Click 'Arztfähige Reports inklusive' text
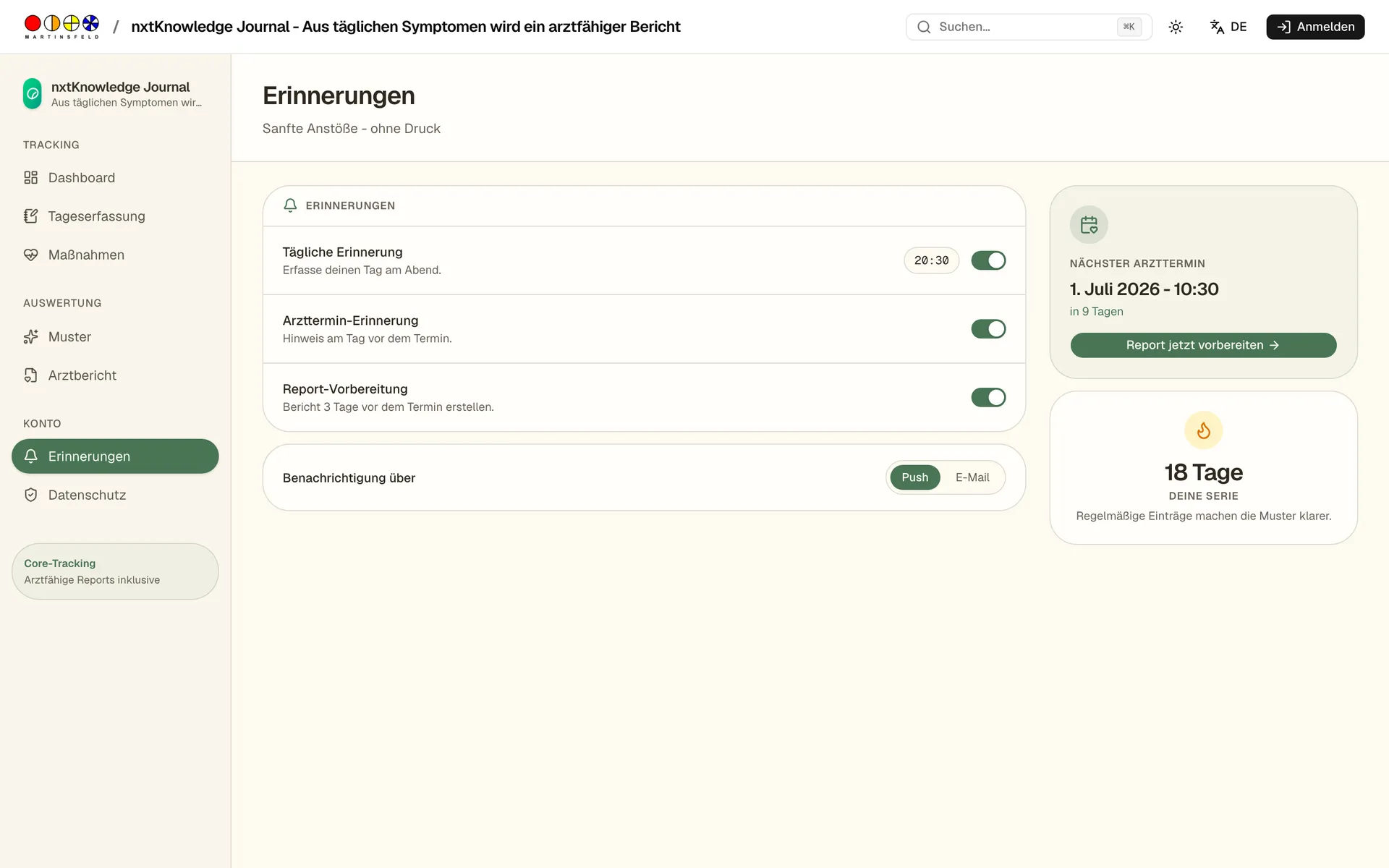 [x=92, y=580]
